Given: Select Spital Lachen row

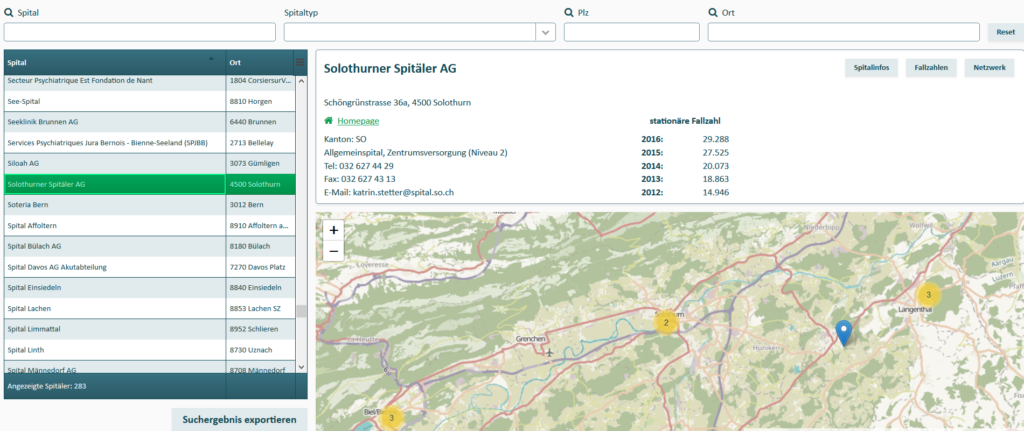Looking at the screenshot, I should tap(150, 308).
